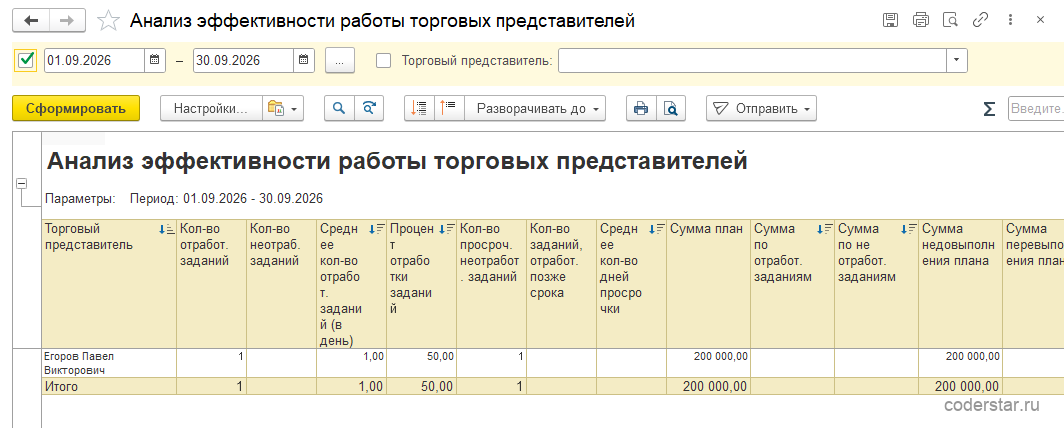
Task: Print report with the toolbar printer icon
Action: [x=641, y=109]
